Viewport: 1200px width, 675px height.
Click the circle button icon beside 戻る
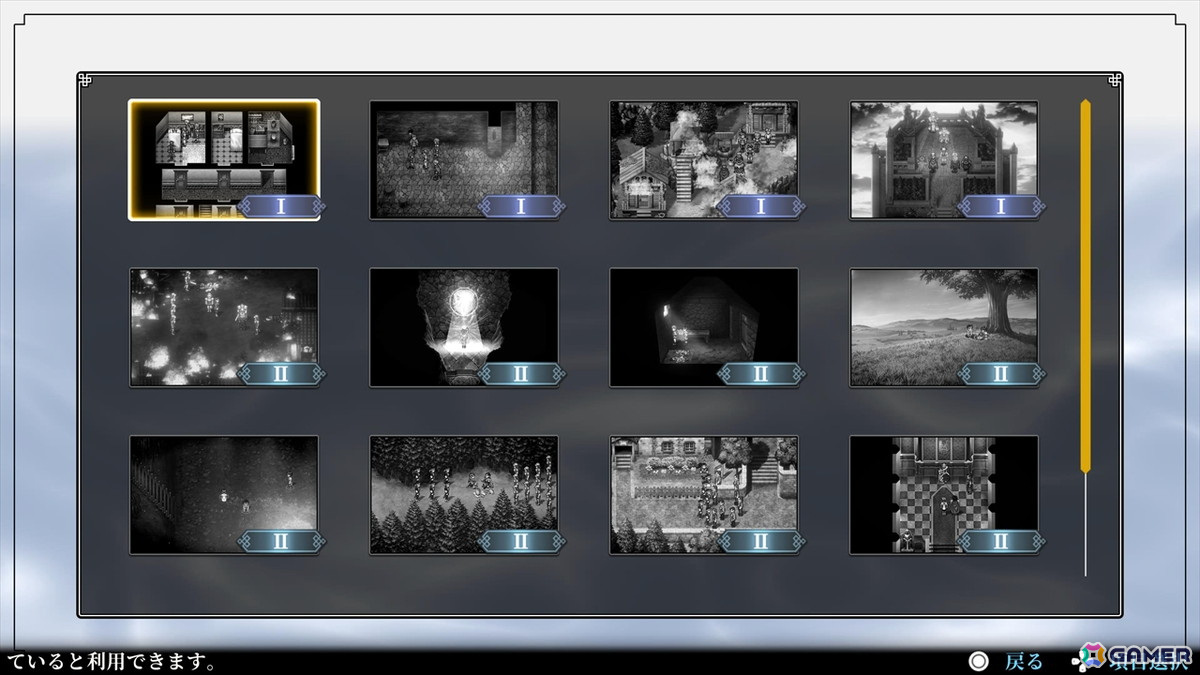click(x=979, y=661)
